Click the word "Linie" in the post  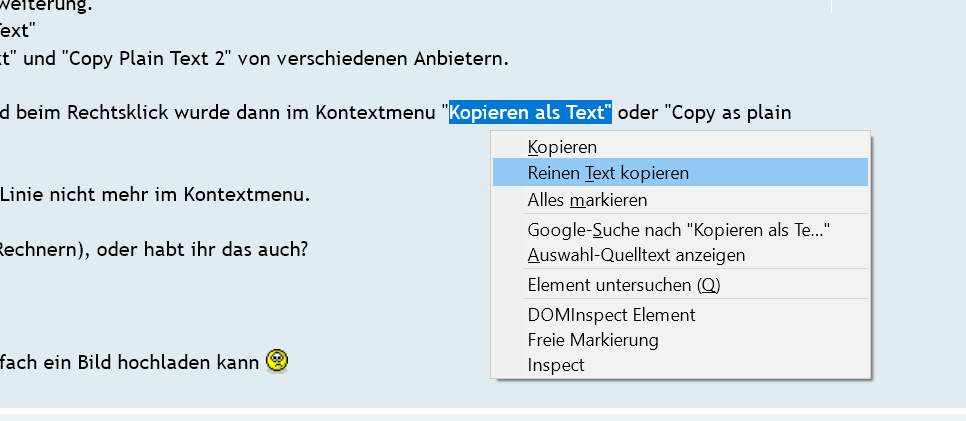pyautogui.click(x=24, y=194)
